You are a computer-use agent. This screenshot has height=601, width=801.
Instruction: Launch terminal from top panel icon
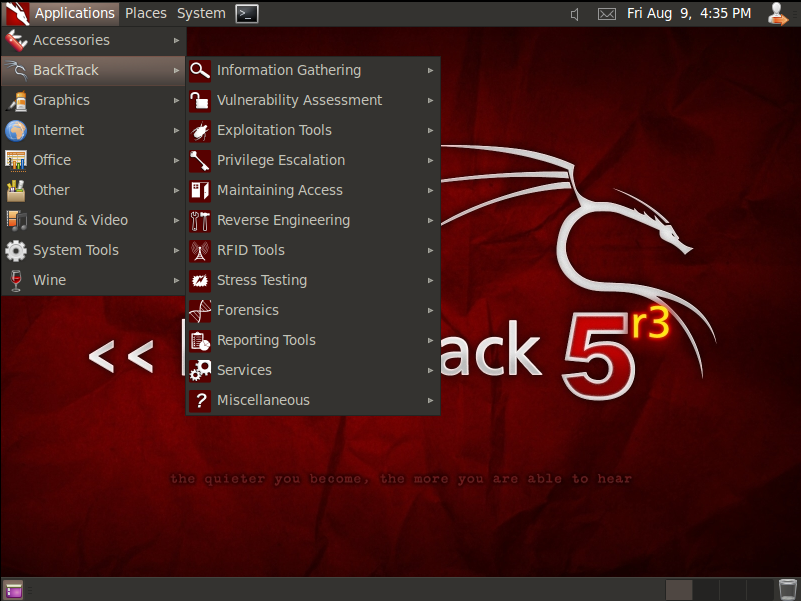click(247, 14)
